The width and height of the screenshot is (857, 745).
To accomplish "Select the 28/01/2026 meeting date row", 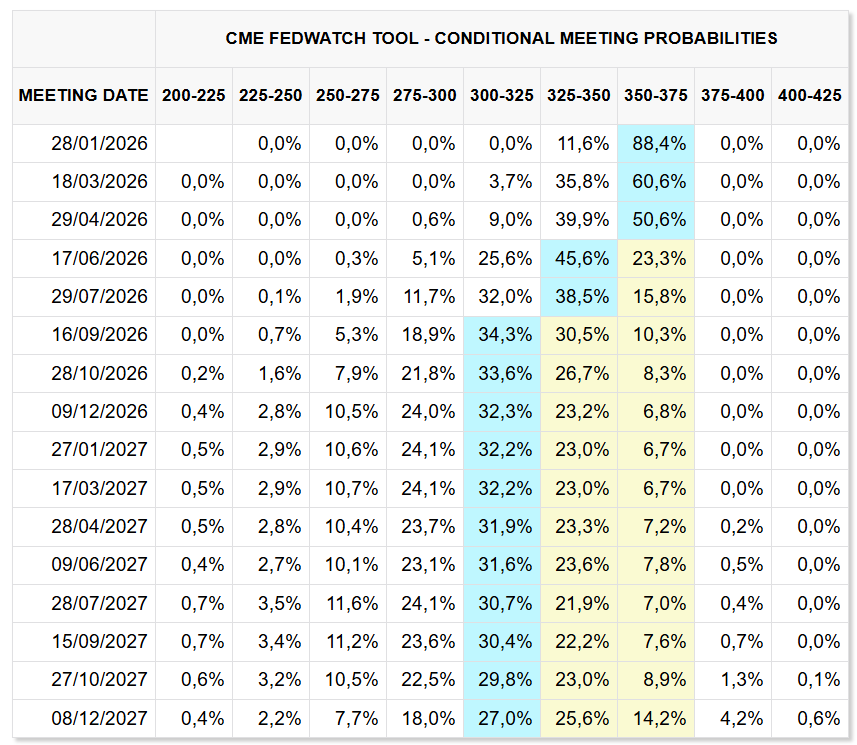I will pyautogui.click(x=99, y=144).
